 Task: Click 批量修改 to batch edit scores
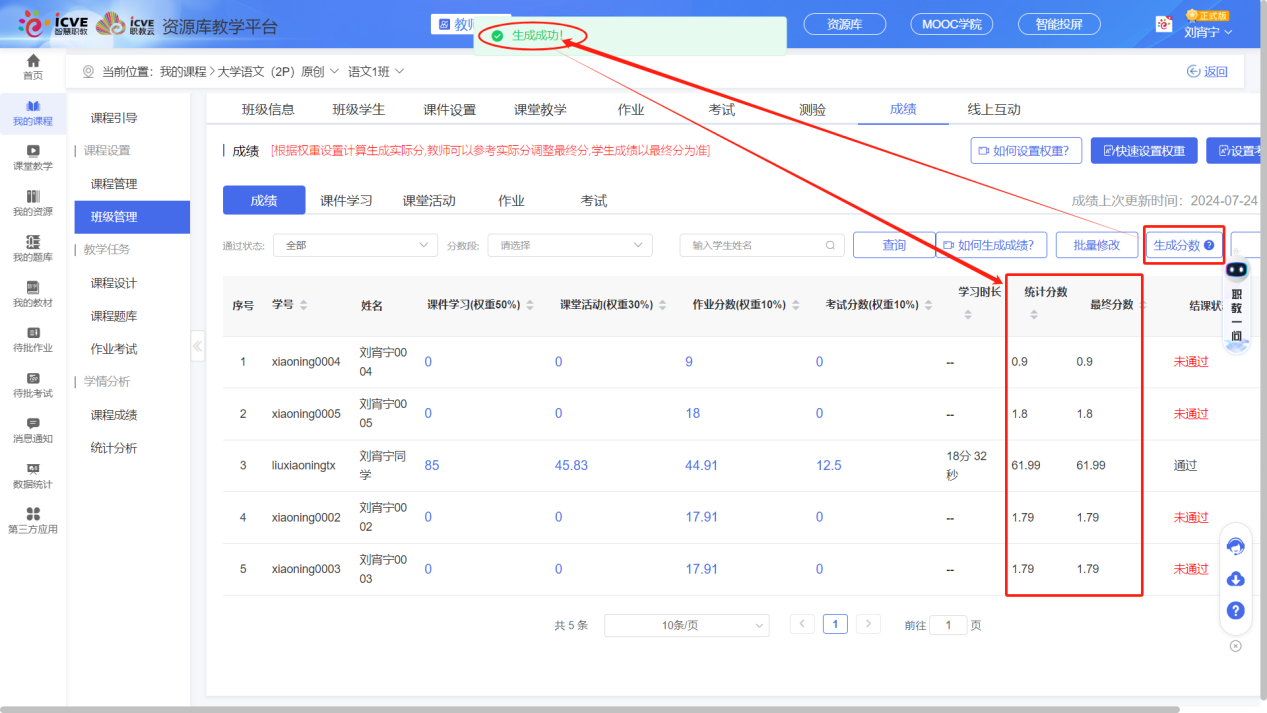1096,244
